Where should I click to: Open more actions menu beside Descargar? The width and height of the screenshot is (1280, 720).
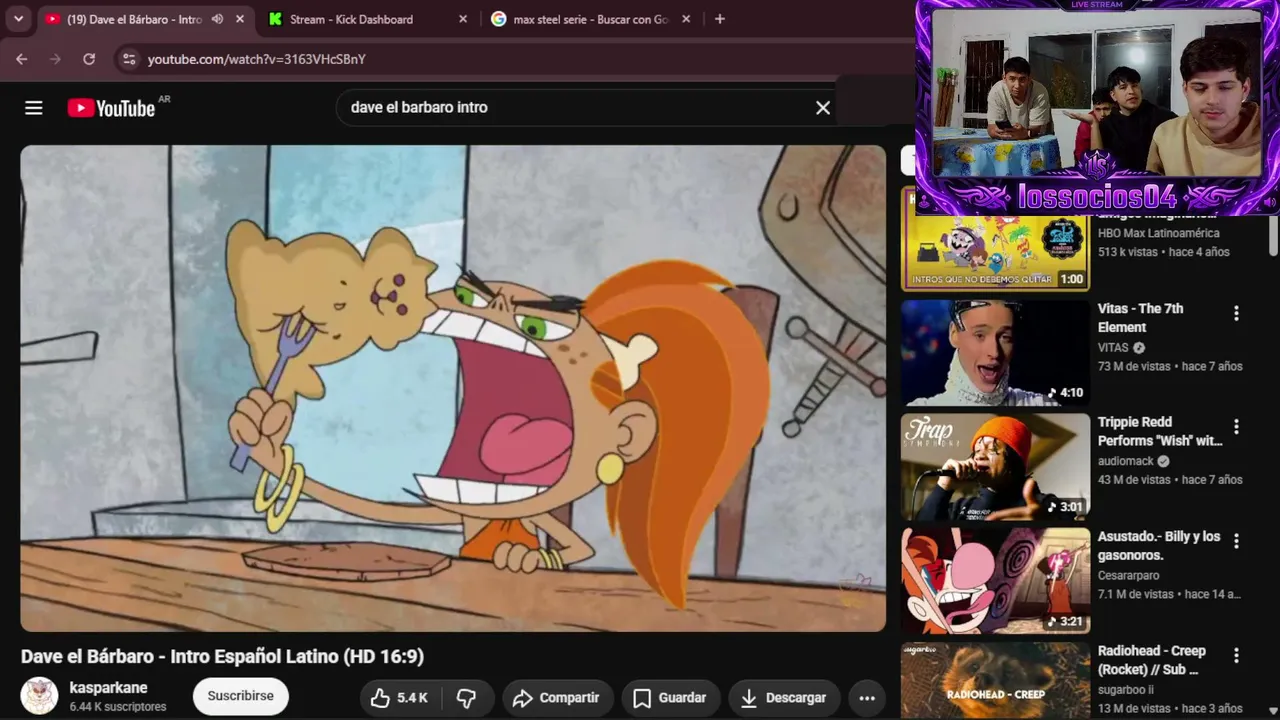pos(867,698)
